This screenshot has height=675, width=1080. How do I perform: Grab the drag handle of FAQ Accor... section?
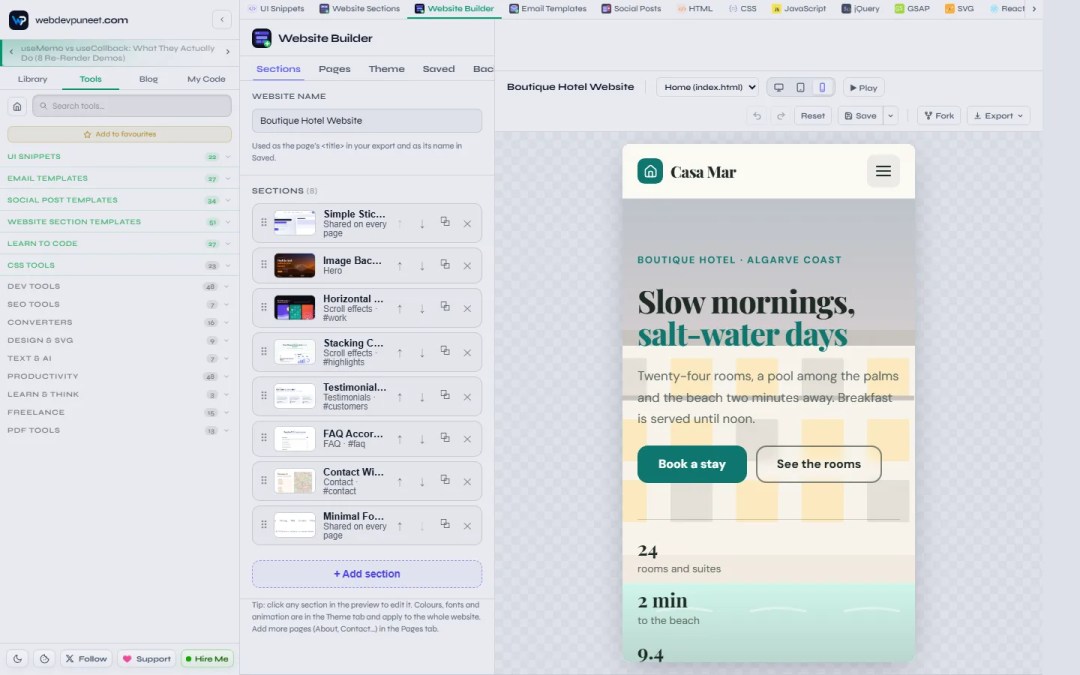(264, 437)
